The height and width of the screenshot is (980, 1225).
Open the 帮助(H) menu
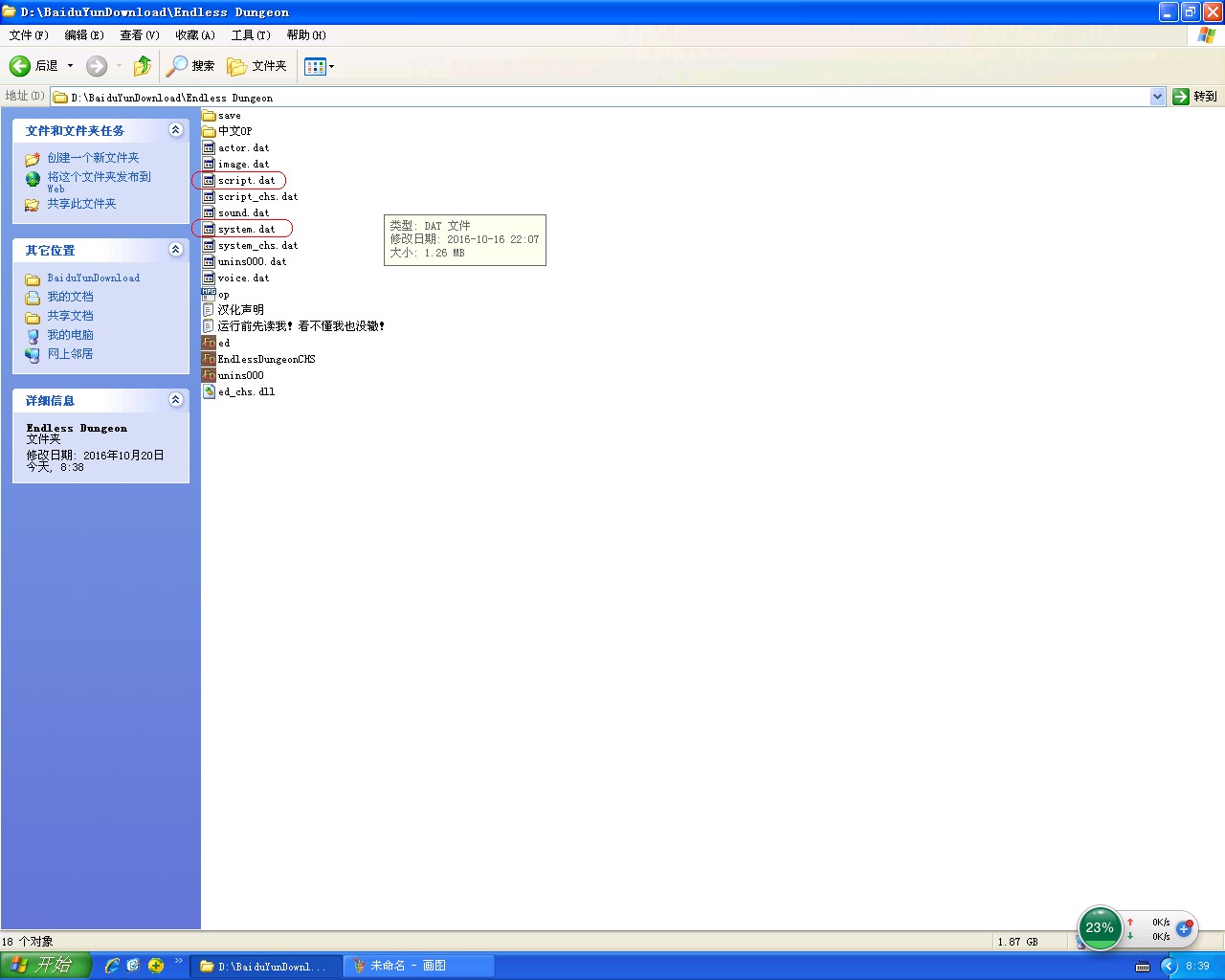[306, 35]
